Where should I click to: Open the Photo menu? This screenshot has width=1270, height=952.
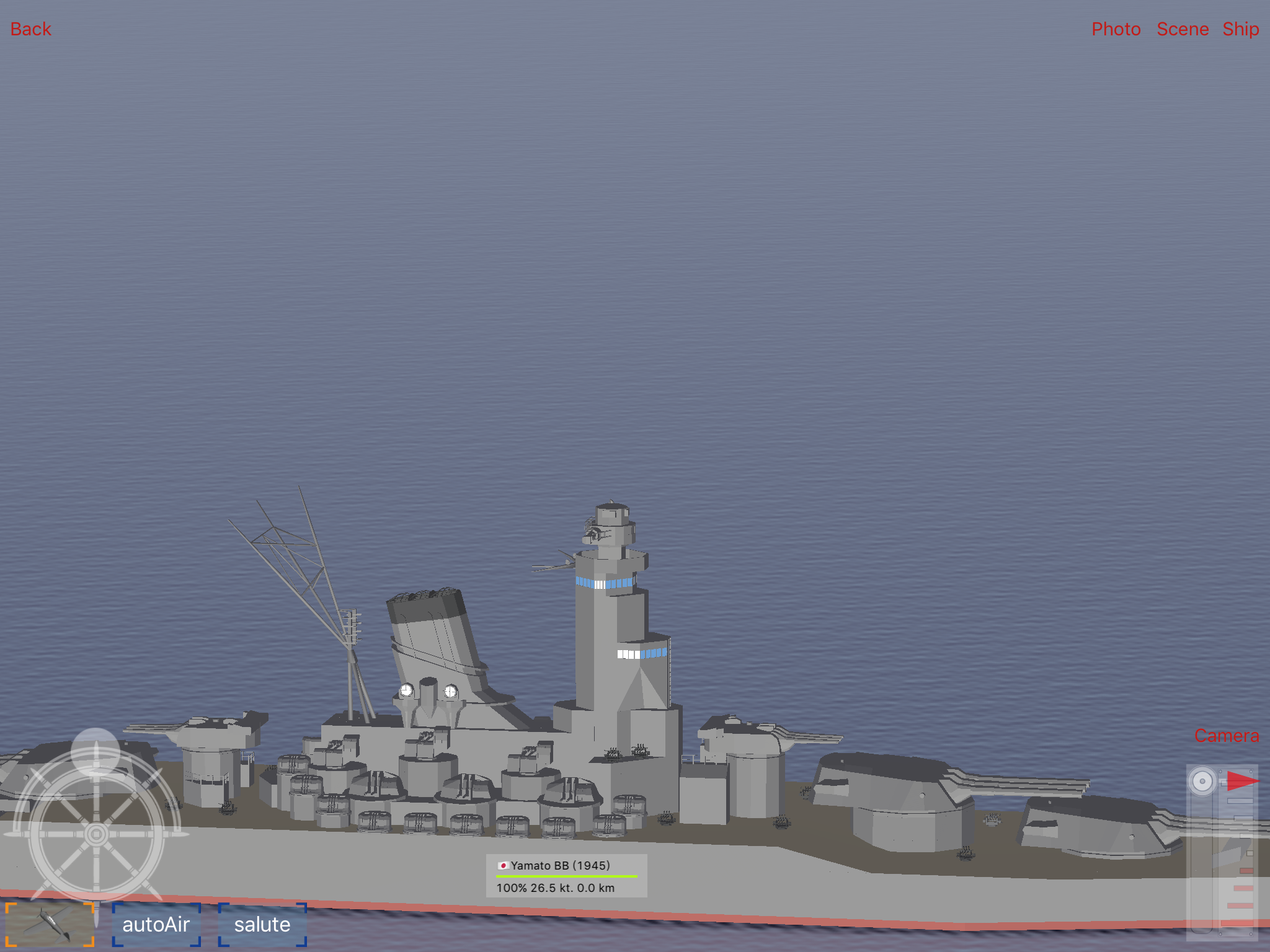(1116, 29)
